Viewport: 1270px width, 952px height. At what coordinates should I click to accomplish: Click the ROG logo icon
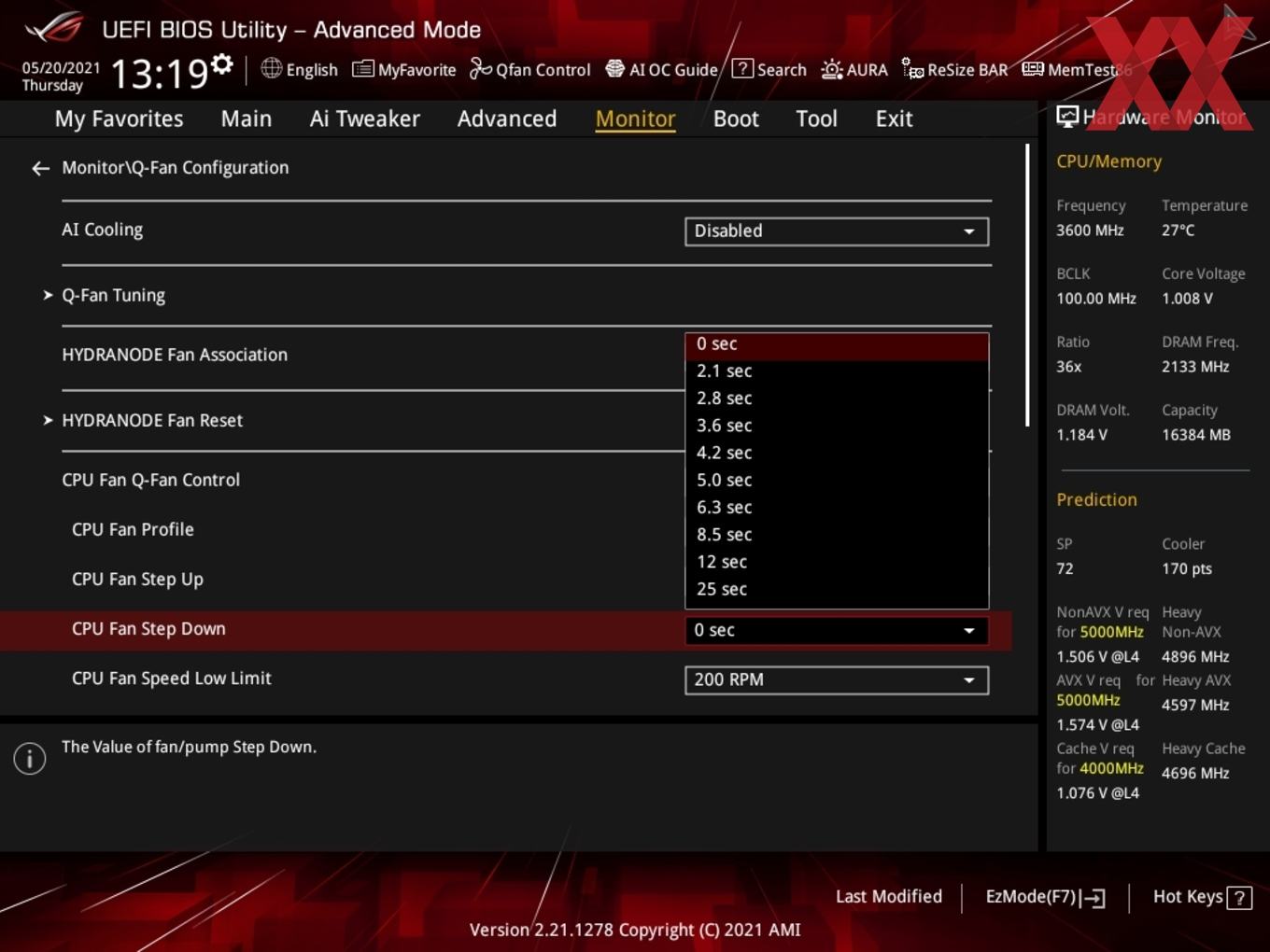pyautogui.click(x=53, y=27)
